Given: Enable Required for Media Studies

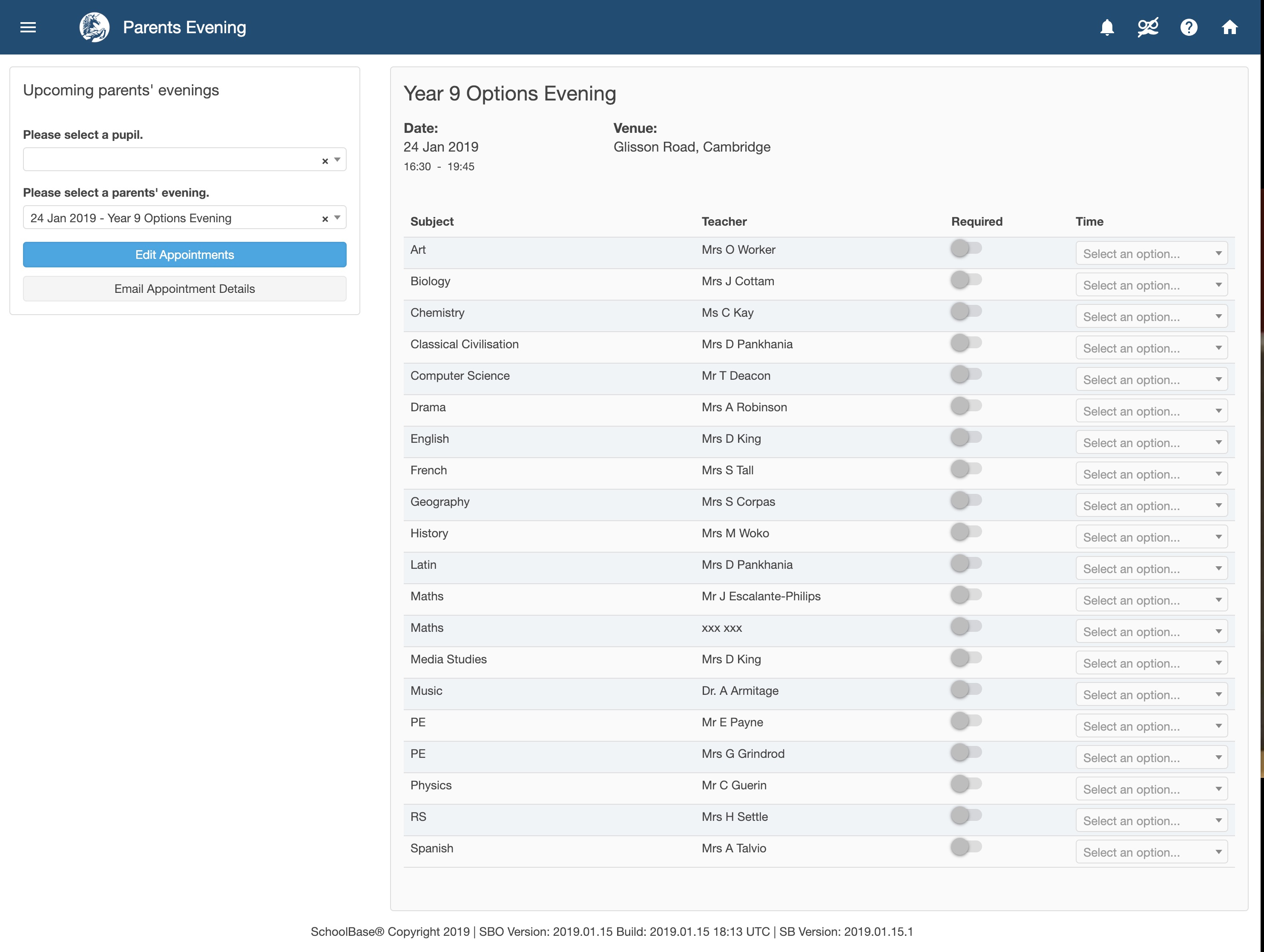Looking at the screenshot, I should point(966,658).
